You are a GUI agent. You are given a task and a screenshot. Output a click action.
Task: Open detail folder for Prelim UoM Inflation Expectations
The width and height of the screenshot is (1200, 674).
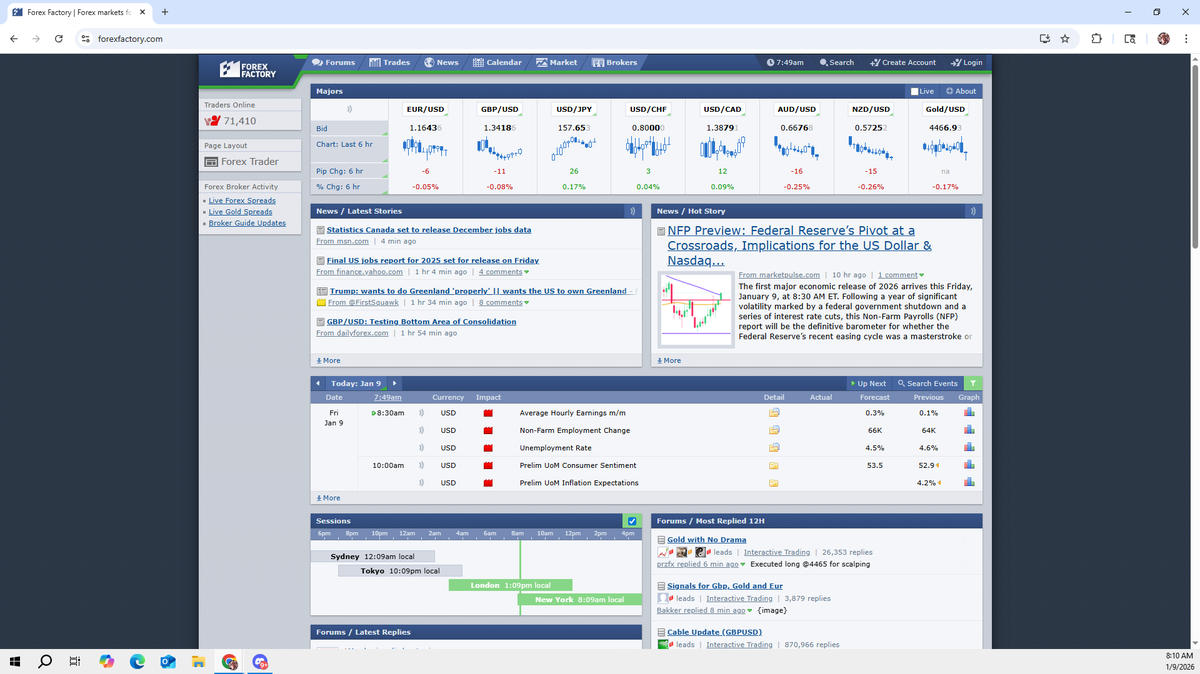click(x=773, y=483)
